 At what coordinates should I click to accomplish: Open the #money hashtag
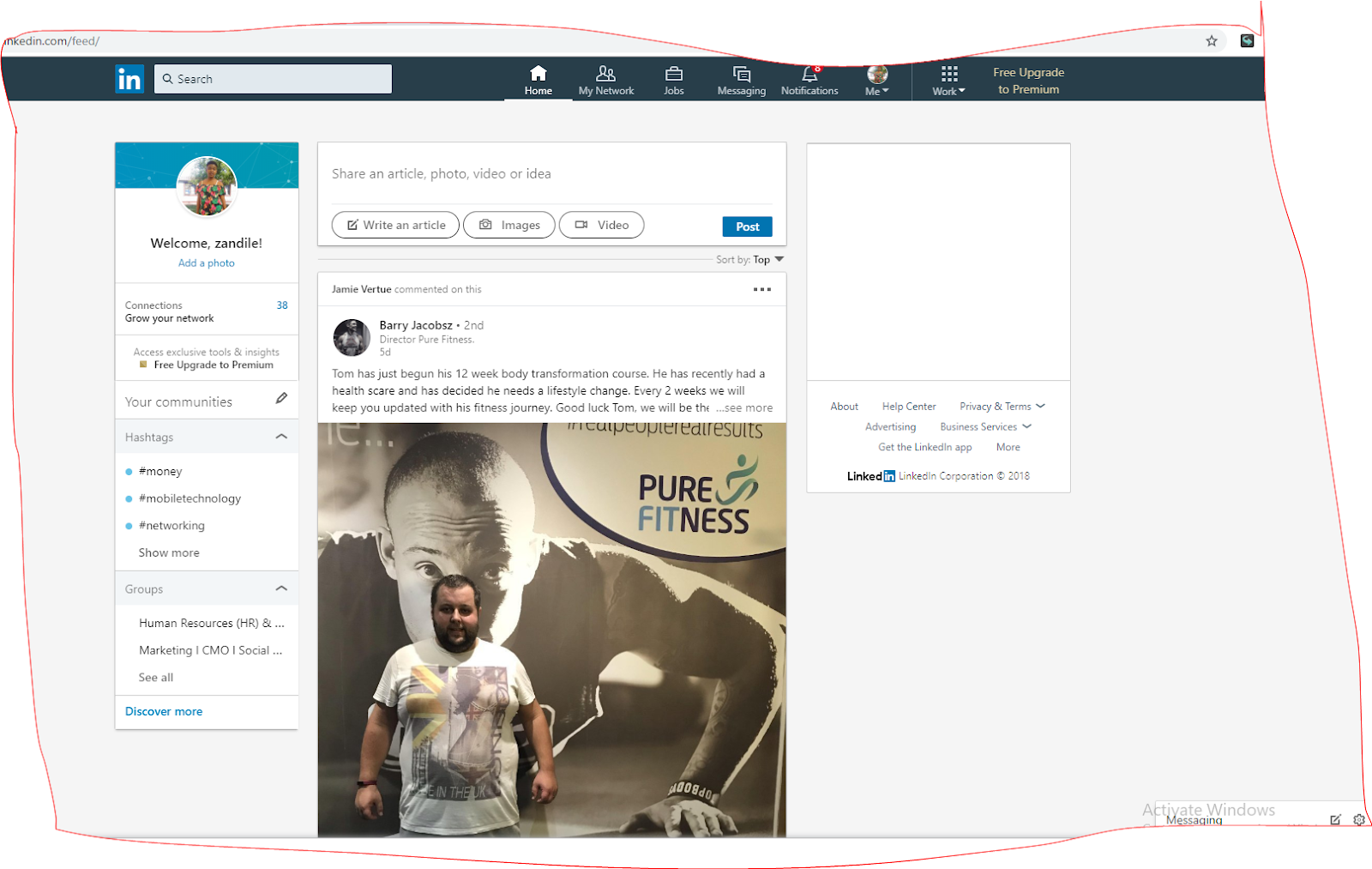coord(160,471)
